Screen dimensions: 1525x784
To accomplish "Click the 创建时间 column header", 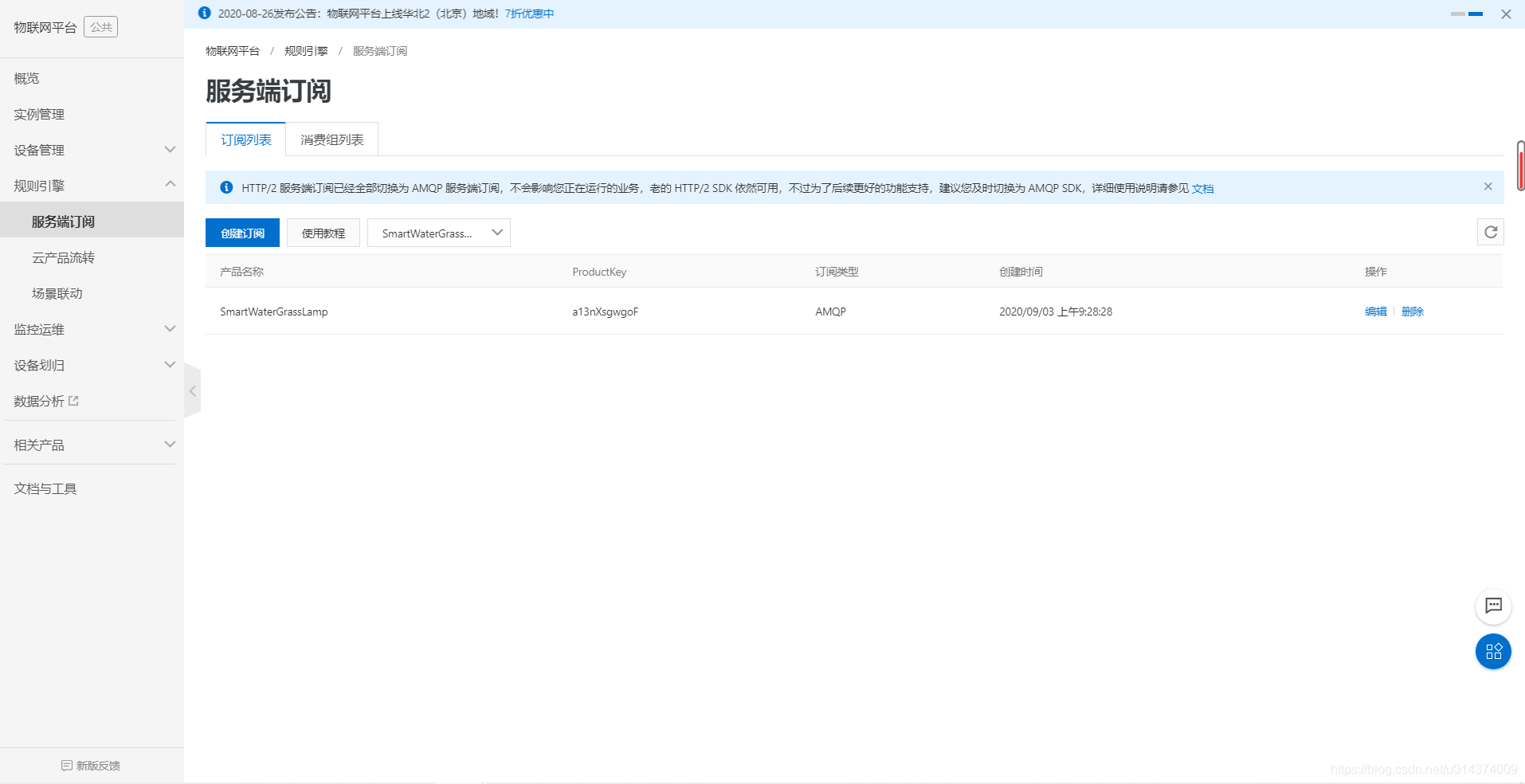I will (x=1021, y=272).
